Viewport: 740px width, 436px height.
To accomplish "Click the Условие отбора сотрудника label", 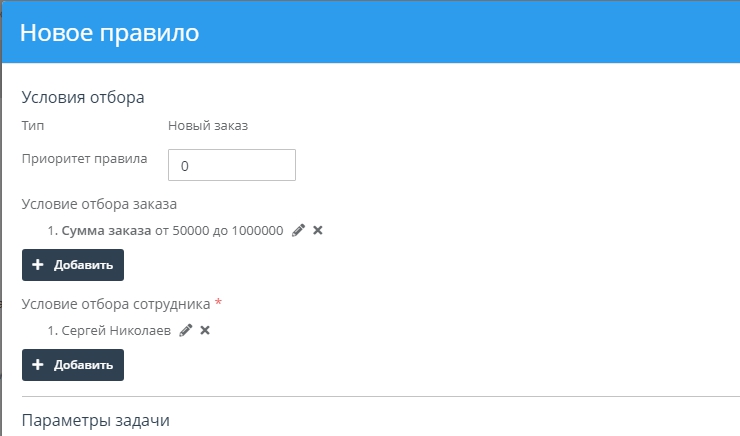I will pyautogui.click(x=115, y=303).
